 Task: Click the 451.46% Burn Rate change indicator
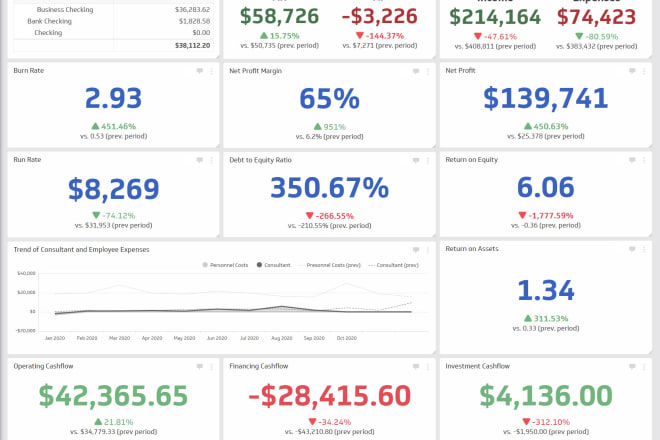(113, 126)
